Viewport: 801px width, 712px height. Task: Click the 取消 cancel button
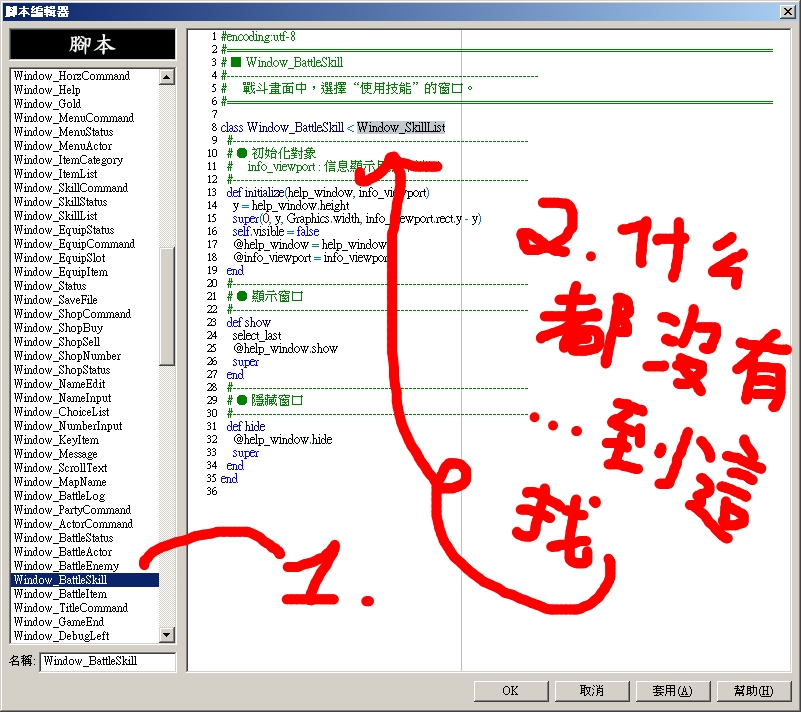(x=592, y=691)
